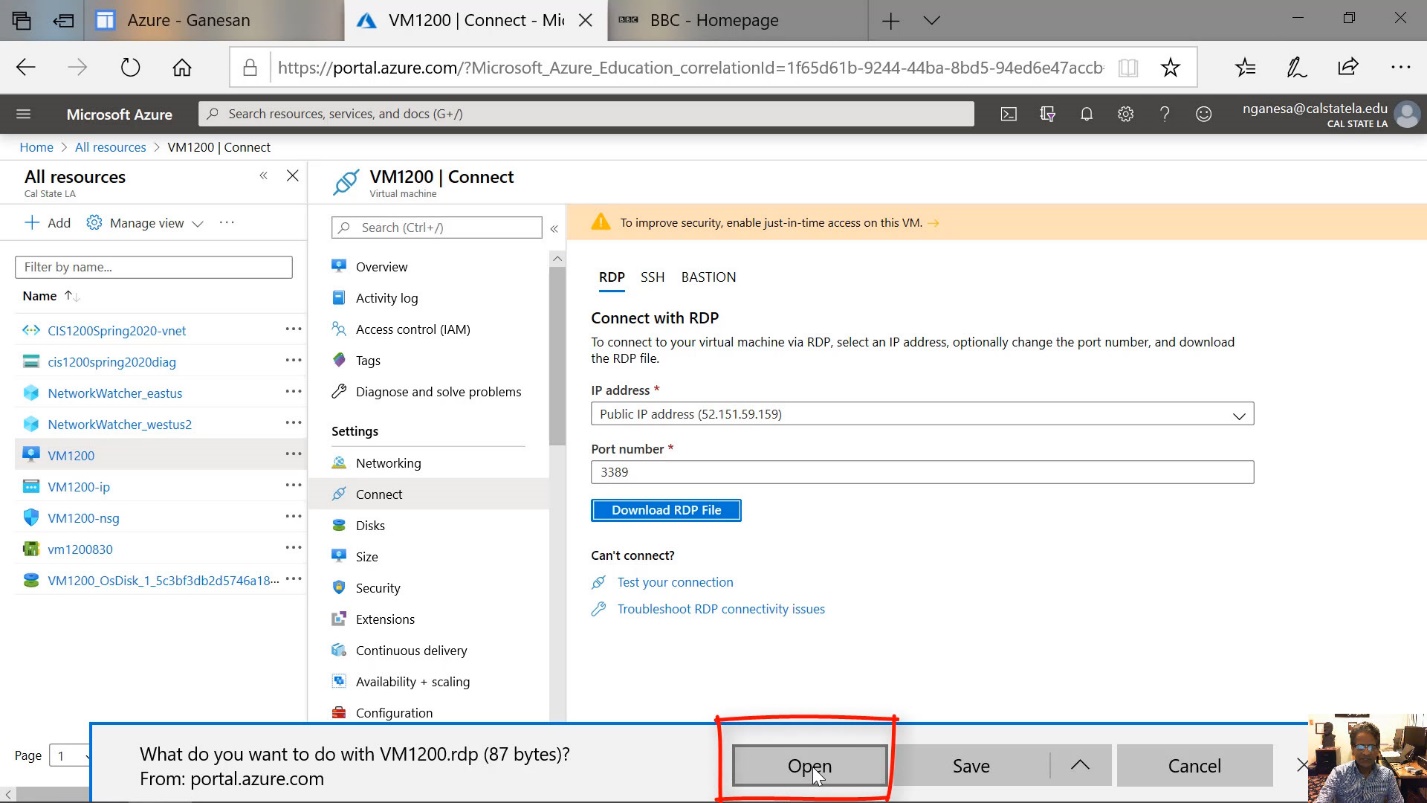1427x803 pixels.
Task: Open the Azure portal hamburger menu
Action: pos(24,114)
